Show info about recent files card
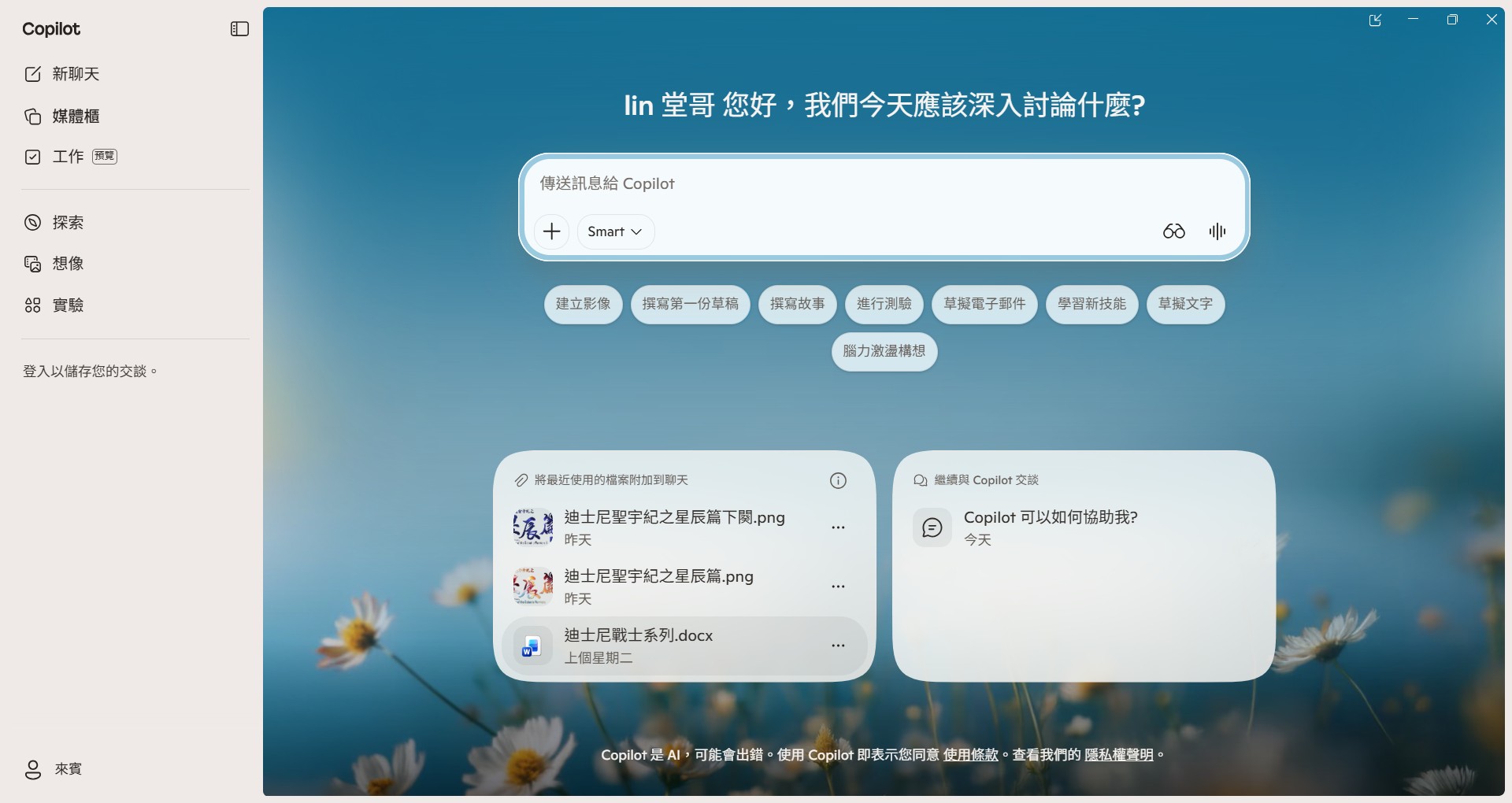The height and width of the screenshot is (803, 1512). coord(838,481)
